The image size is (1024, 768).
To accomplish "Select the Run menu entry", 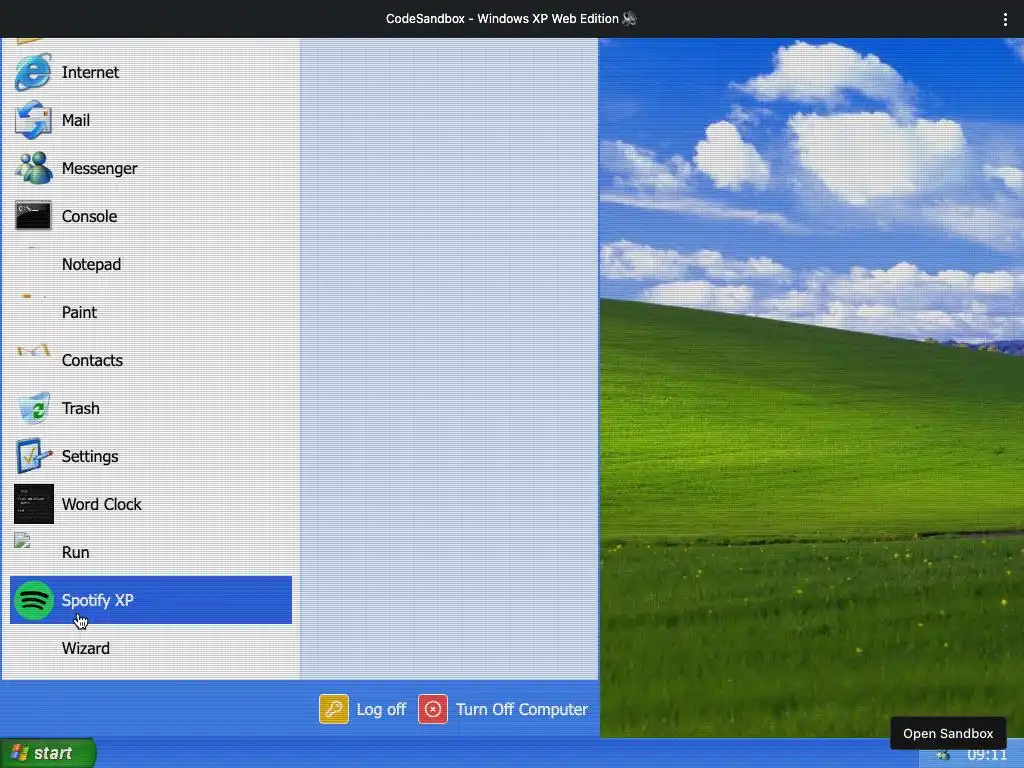I will pyautogui.click(x=151, y=552).
